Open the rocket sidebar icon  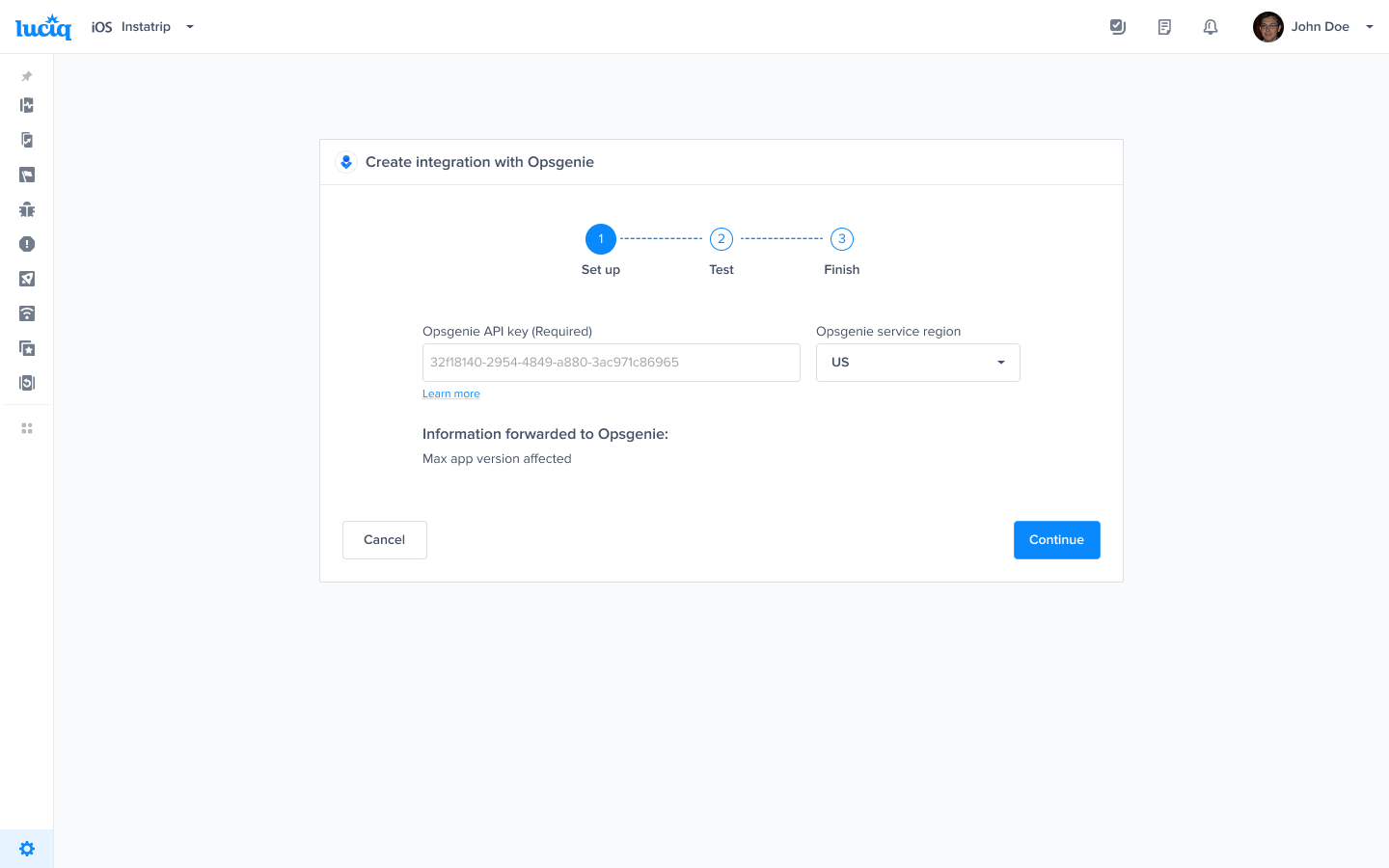pyautogui.click(x=27, y=279)
